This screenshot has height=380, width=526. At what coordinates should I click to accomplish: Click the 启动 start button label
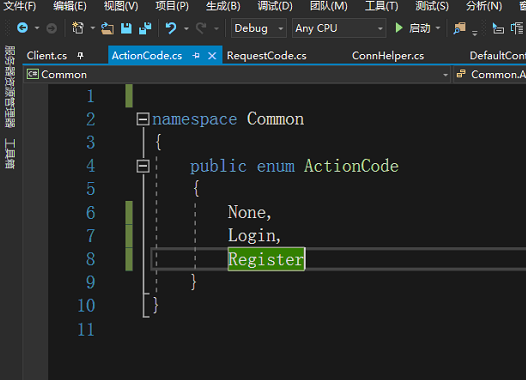[x=420, y=28]
